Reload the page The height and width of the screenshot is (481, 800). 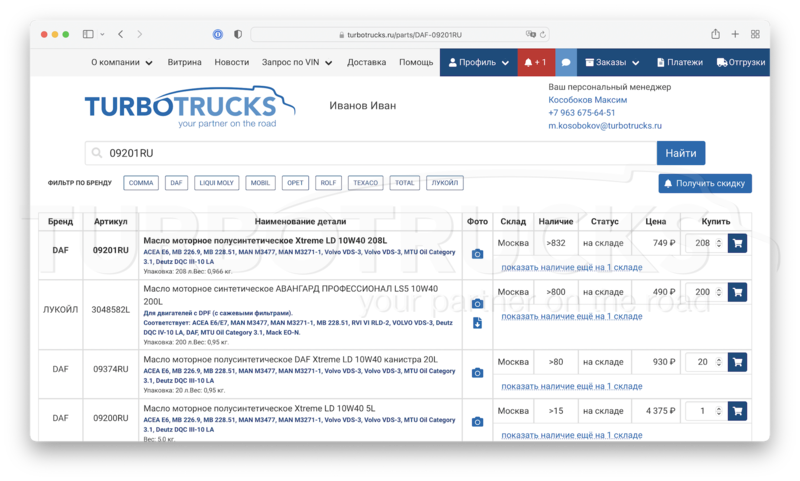[543, 34]
